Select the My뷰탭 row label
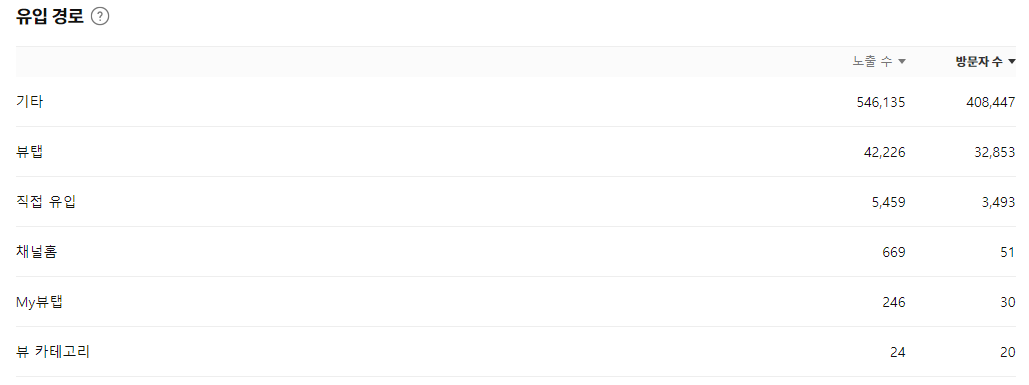The image size is (1029, 385). click(x=39, y=302)
